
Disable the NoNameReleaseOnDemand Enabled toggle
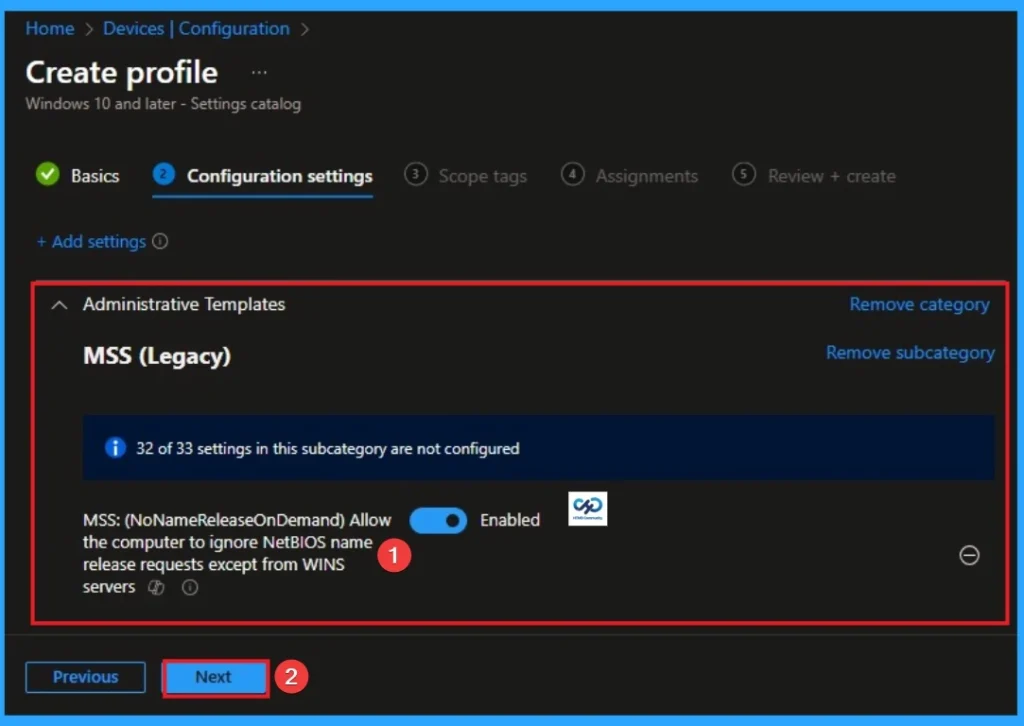pyautogui.click(x=438, y=520)
